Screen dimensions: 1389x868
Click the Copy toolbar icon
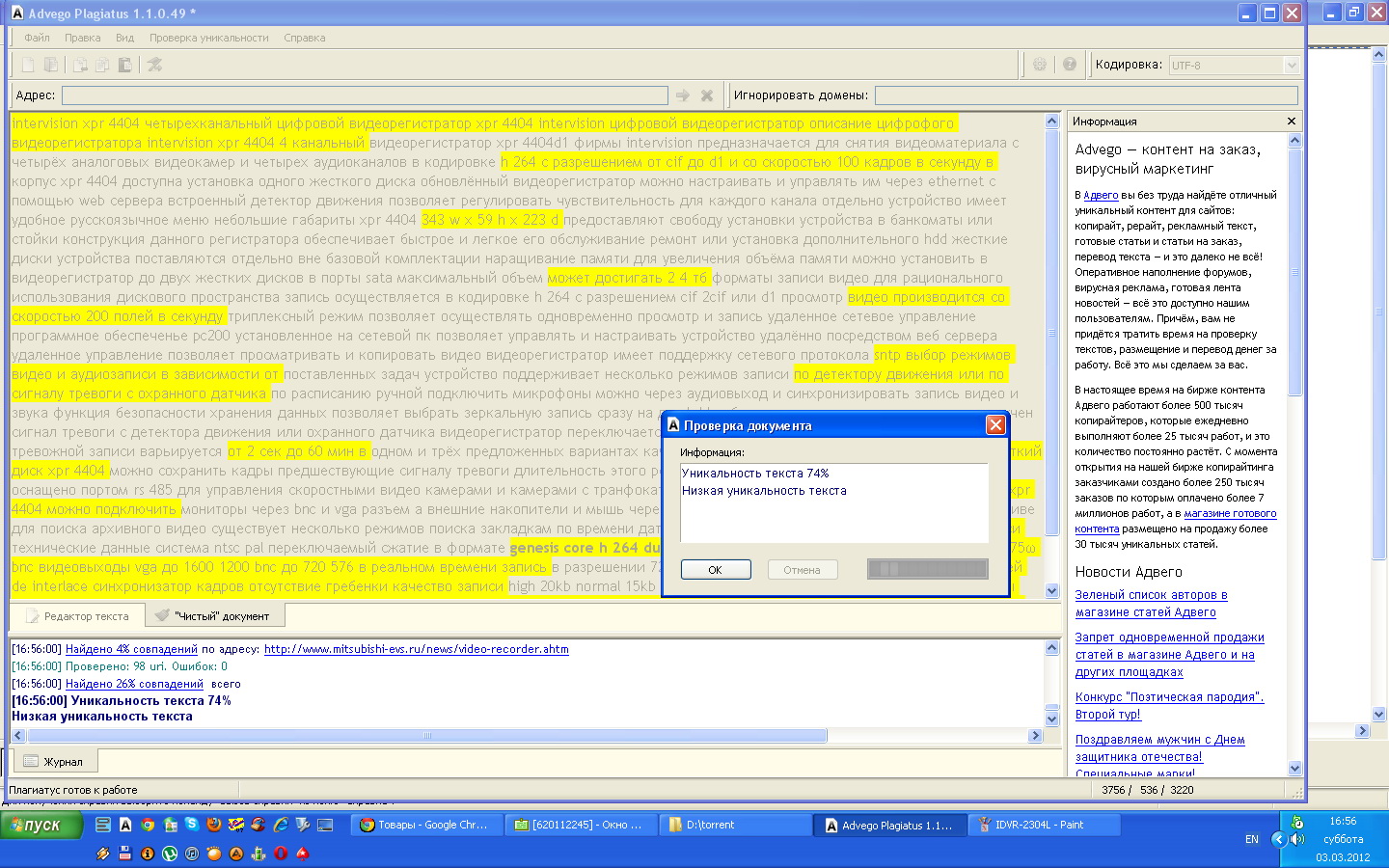coord(102,65)
